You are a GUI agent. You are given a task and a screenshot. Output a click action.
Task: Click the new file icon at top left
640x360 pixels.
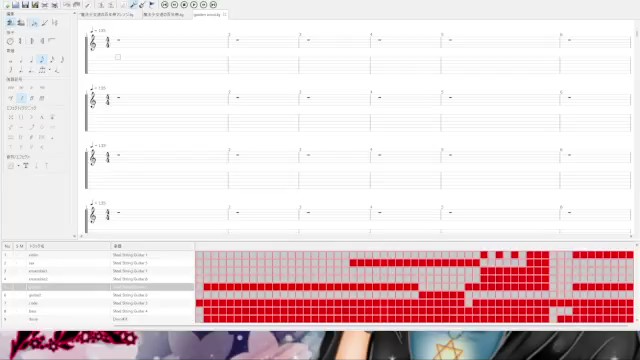point(7,5)
